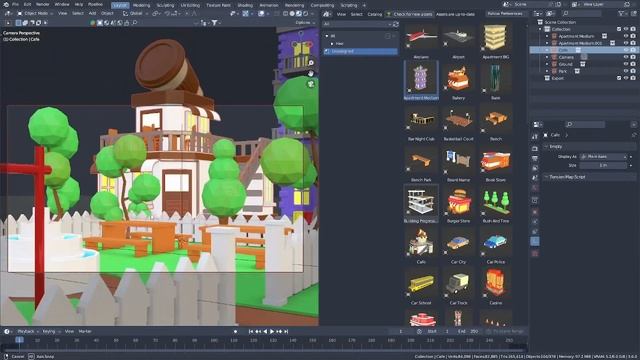Disable Cafe in renders camera icon

pyautogui.click(x=633, y=50)
